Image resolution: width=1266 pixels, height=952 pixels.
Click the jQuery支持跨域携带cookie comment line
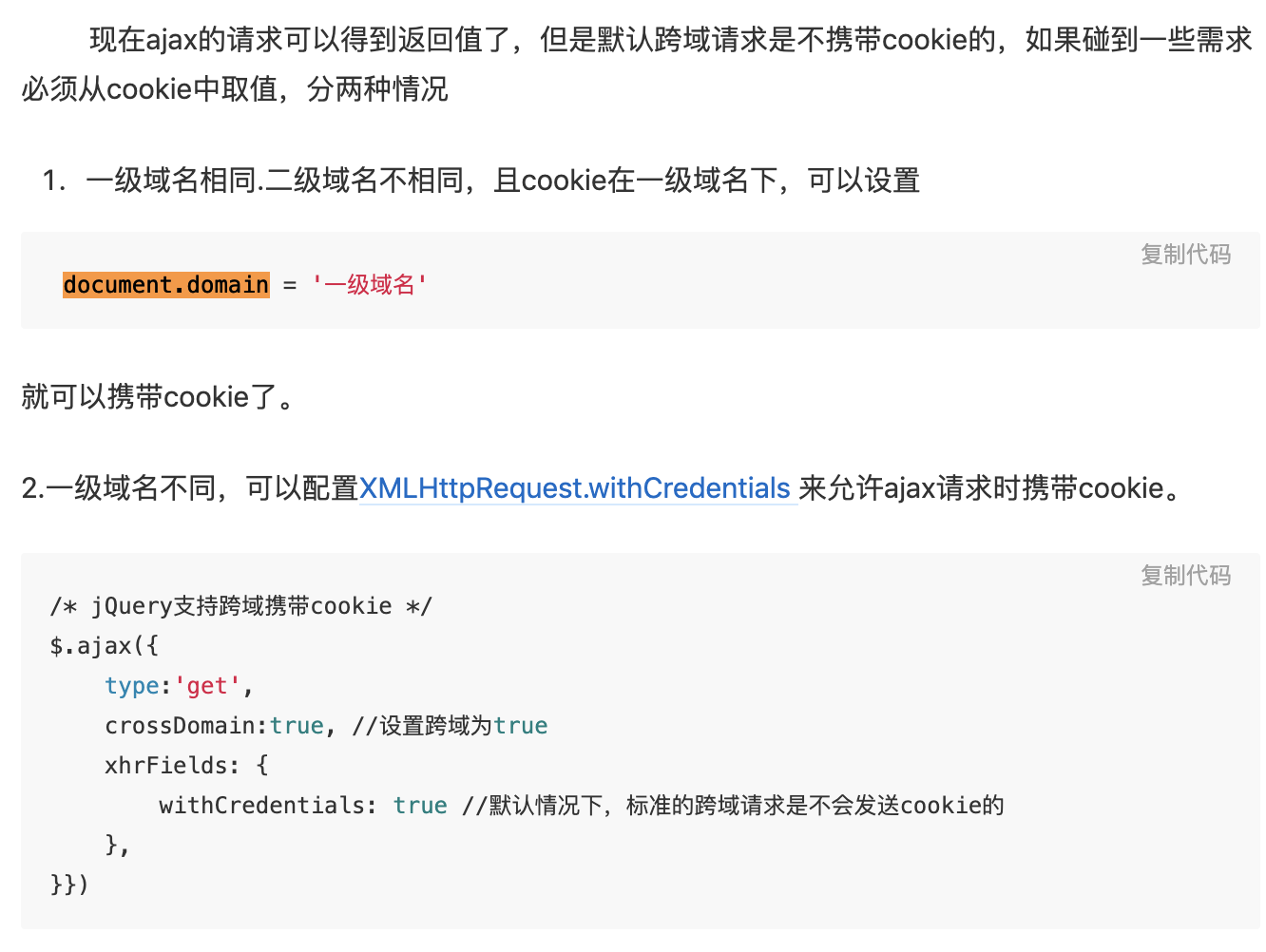[x=241, y=606]
